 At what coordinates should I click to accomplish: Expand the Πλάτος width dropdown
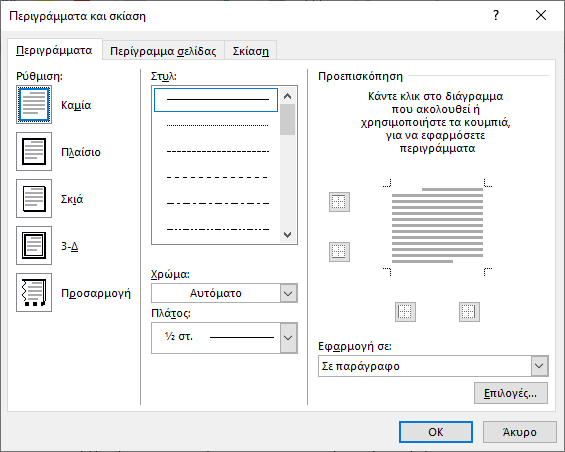(x=224, y=338)
